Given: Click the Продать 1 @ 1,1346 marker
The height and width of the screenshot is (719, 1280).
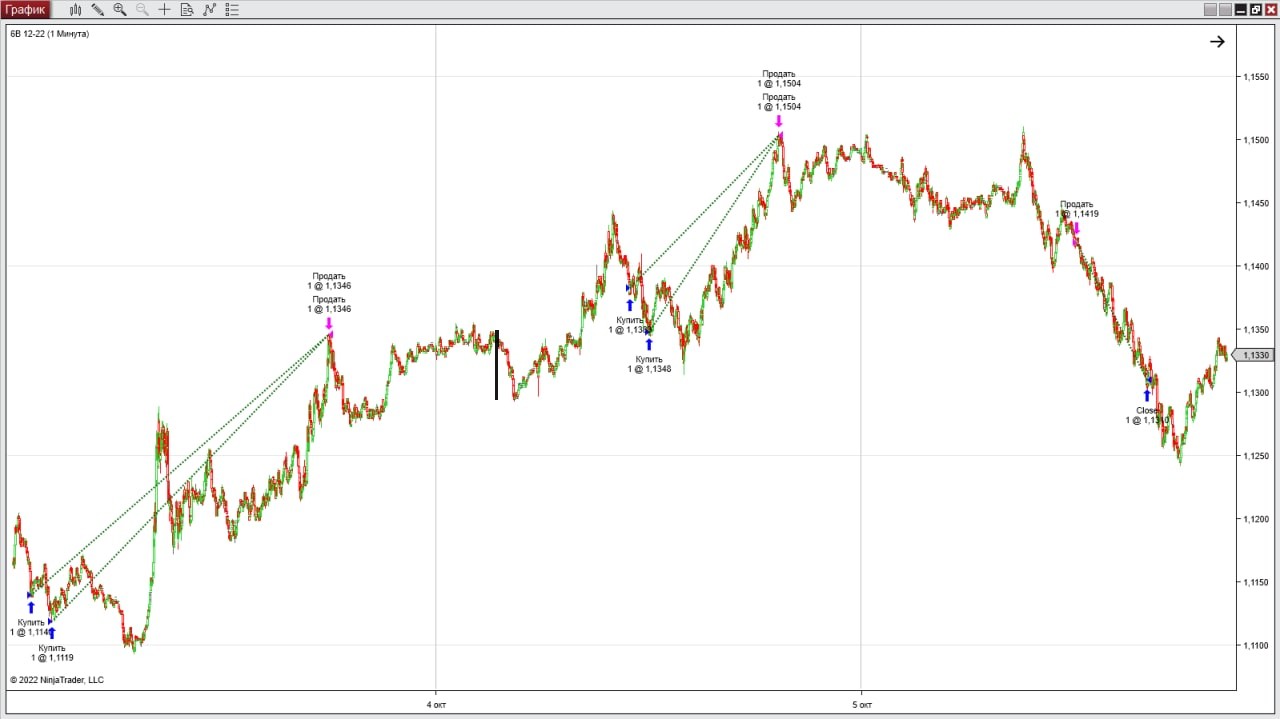Looking at the screenshot, I should (x=328, y=324).
